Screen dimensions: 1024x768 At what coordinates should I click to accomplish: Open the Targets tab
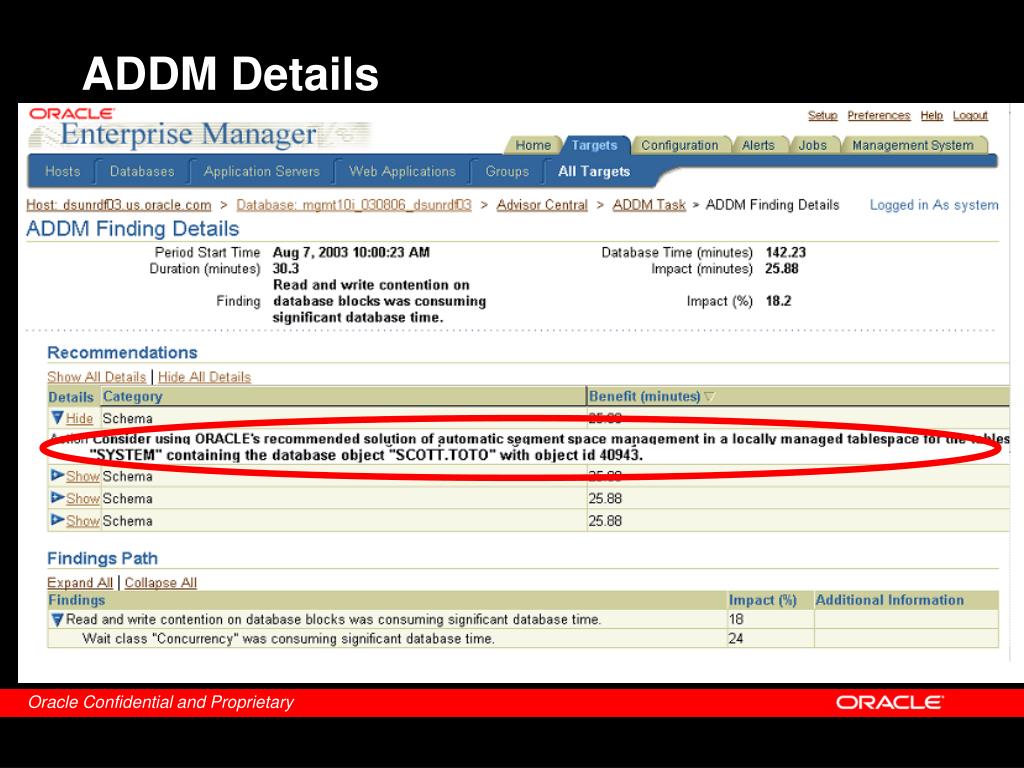[x=594, y=145]
